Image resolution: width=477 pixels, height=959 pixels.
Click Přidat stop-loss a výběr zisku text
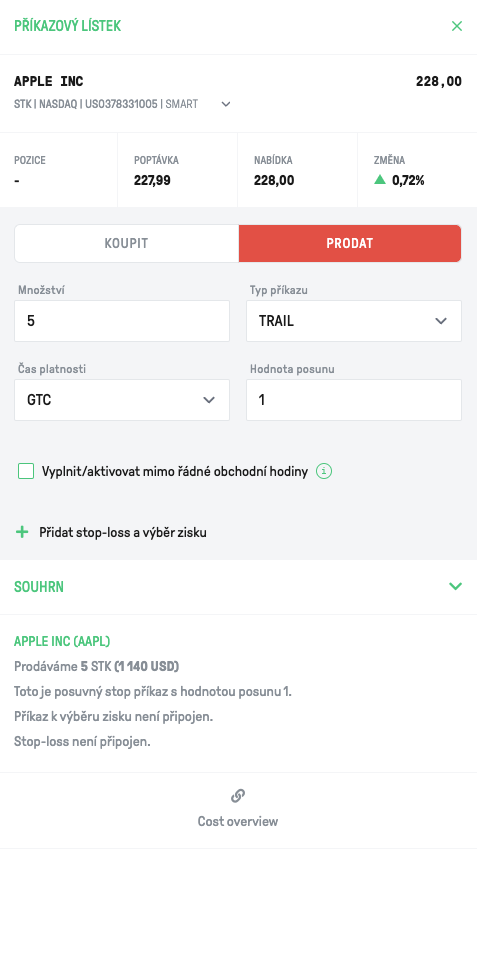click(x=123, y=533)
